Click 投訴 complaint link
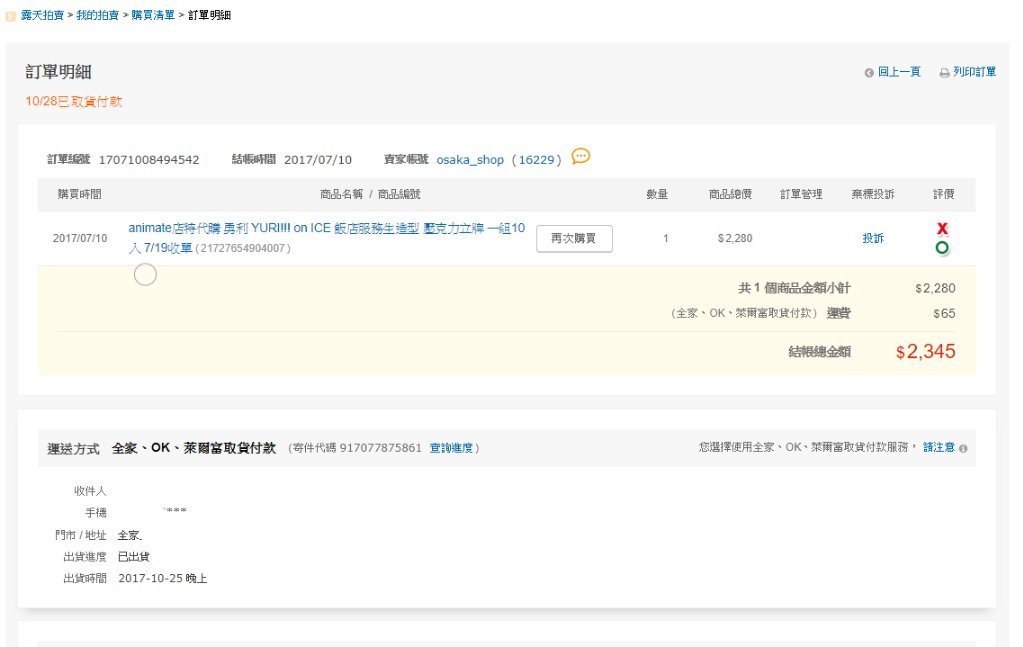This screenshot has height=647, width=1023. tap(873, 239)
